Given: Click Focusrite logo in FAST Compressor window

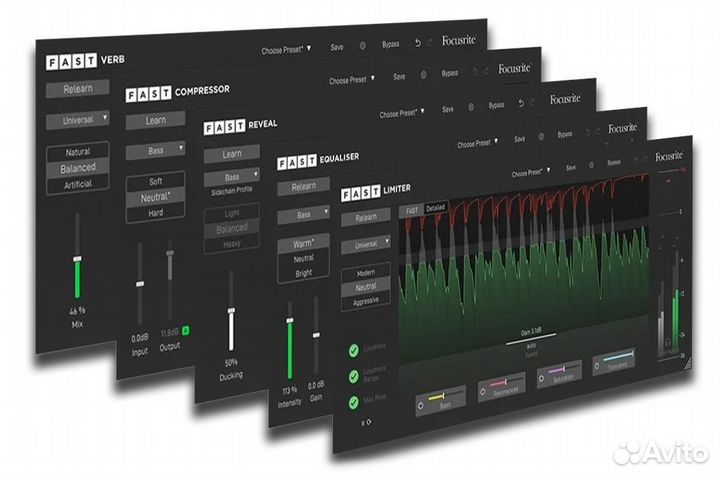Looking at the screenshot, I should coord(514,68).
